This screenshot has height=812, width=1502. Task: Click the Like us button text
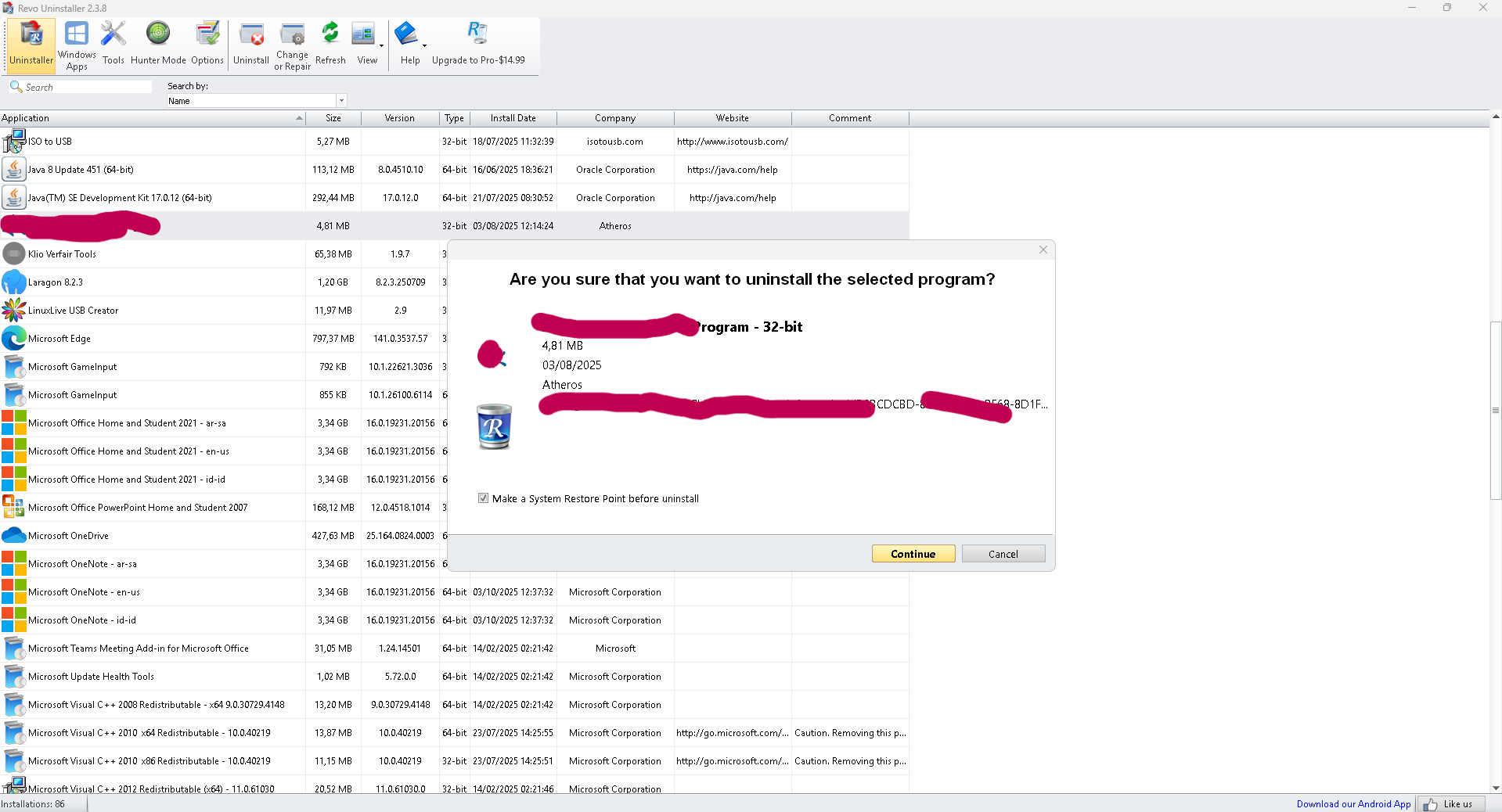tap(1457, 804)
